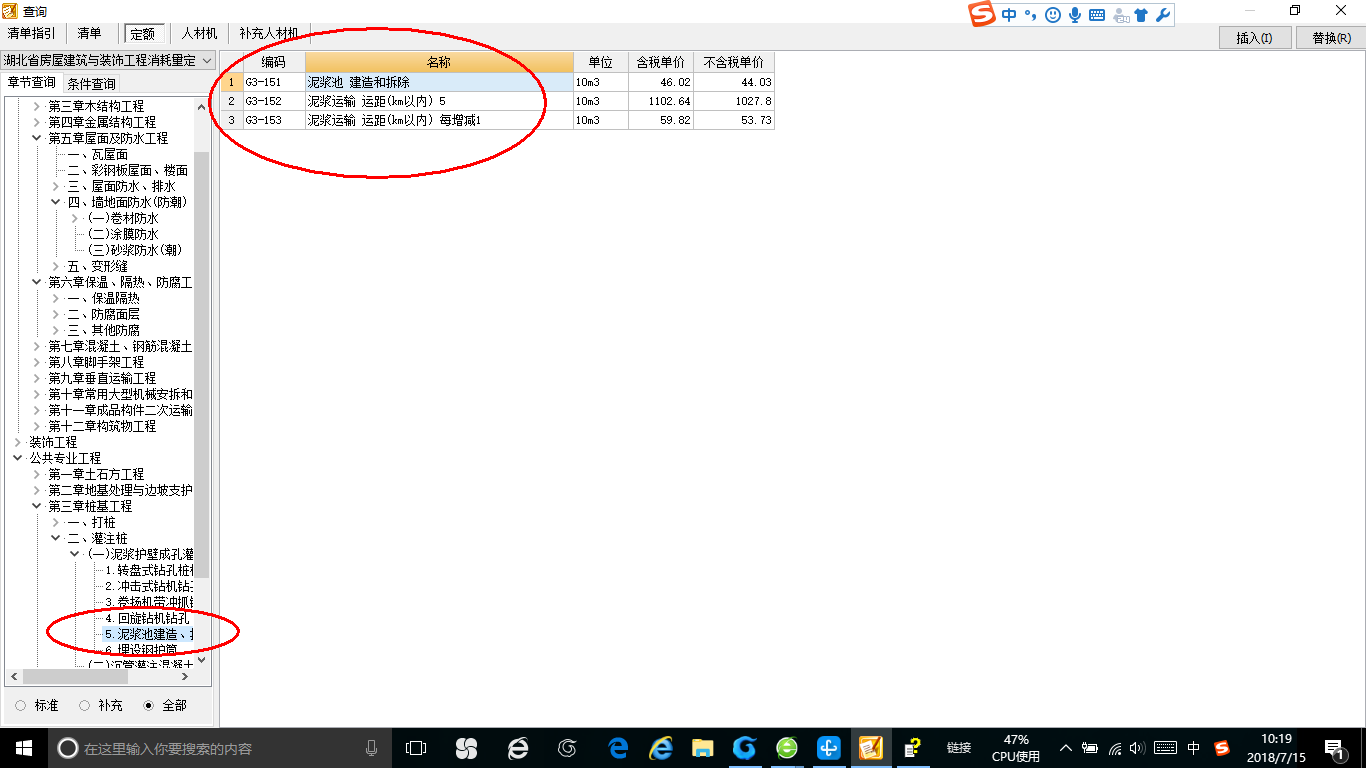Click the 不含税单价 column header

pos(734,62)
